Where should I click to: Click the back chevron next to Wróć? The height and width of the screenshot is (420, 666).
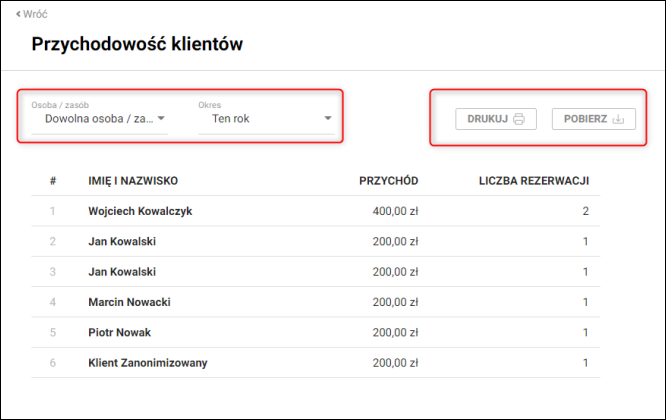[18, 14]
